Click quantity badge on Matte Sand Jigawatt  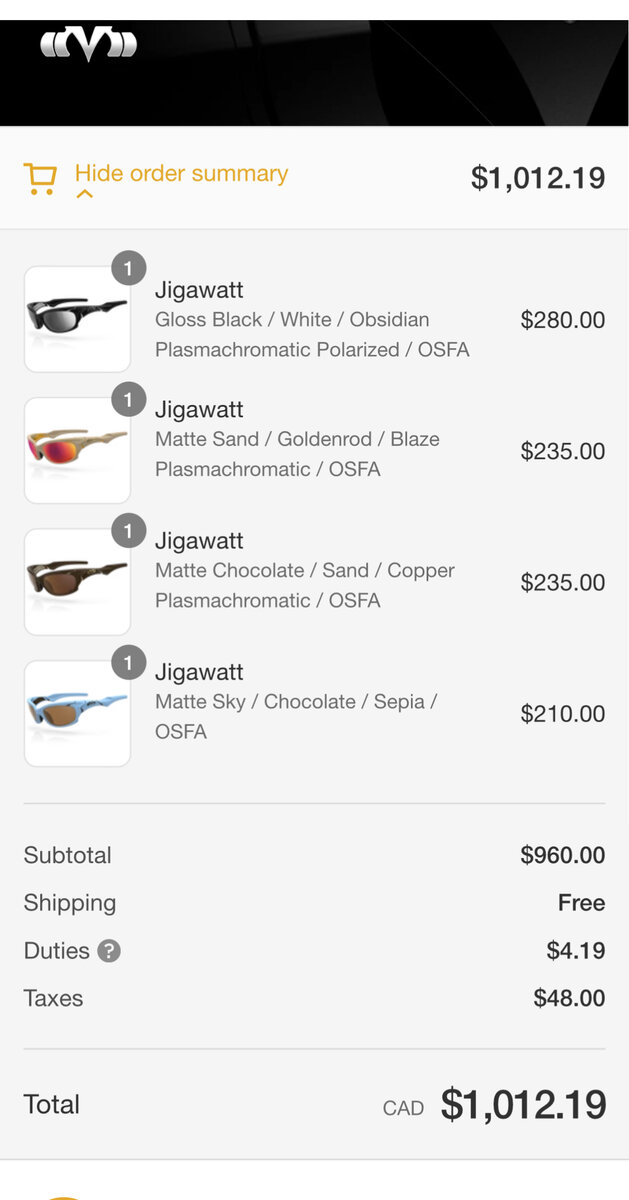[x=128, y=400]
